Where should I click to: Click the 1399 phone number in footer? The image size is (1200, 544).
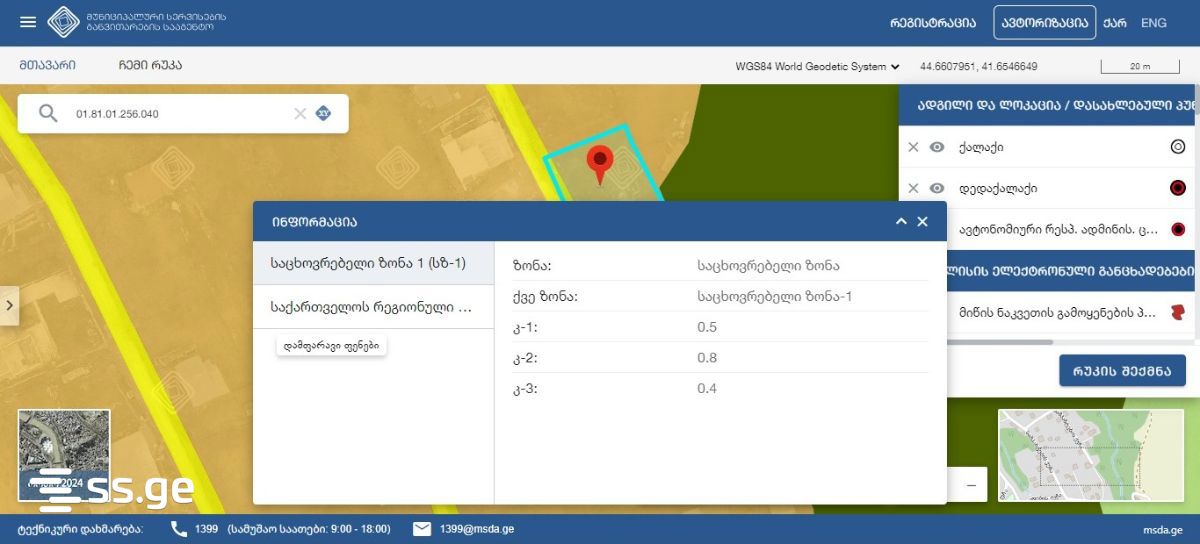click(207, 529)
